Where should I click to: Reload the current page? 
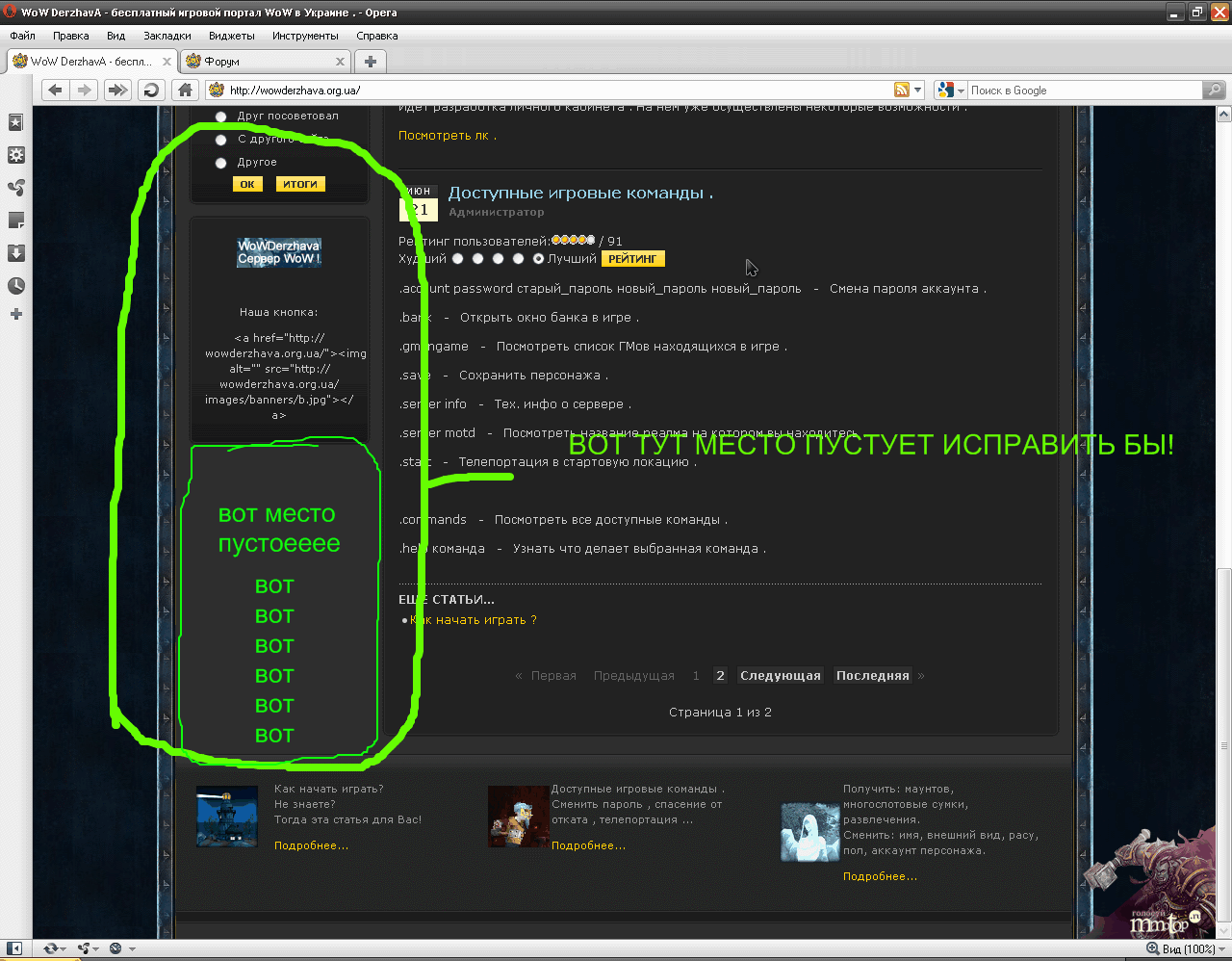(151, 90)
